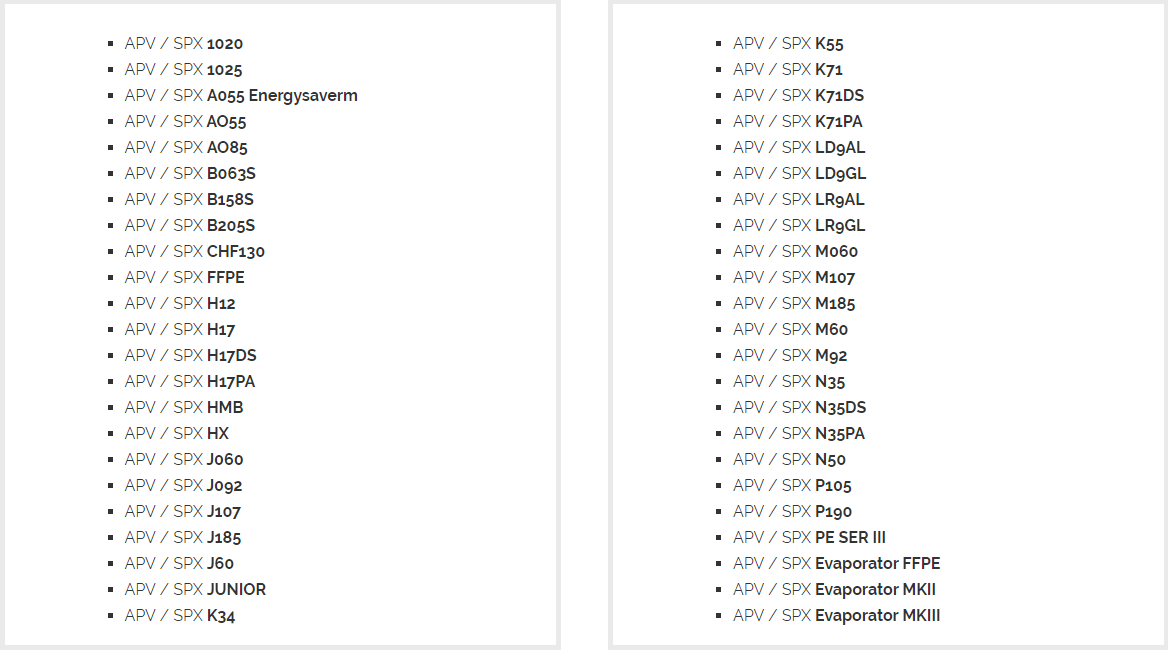Select the APV / SPX HMB link
Viewport: 1168px width, 652px height.
184,408
